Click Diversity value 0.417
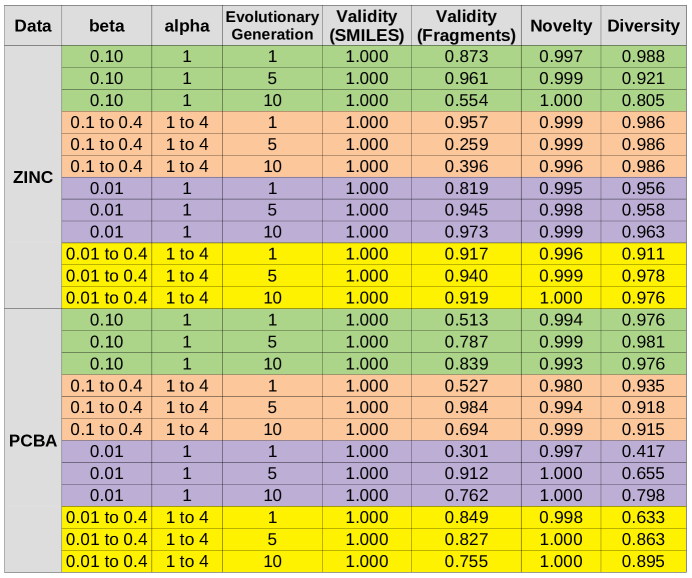Screen dimensions: 692x578 tap(643, 451)
